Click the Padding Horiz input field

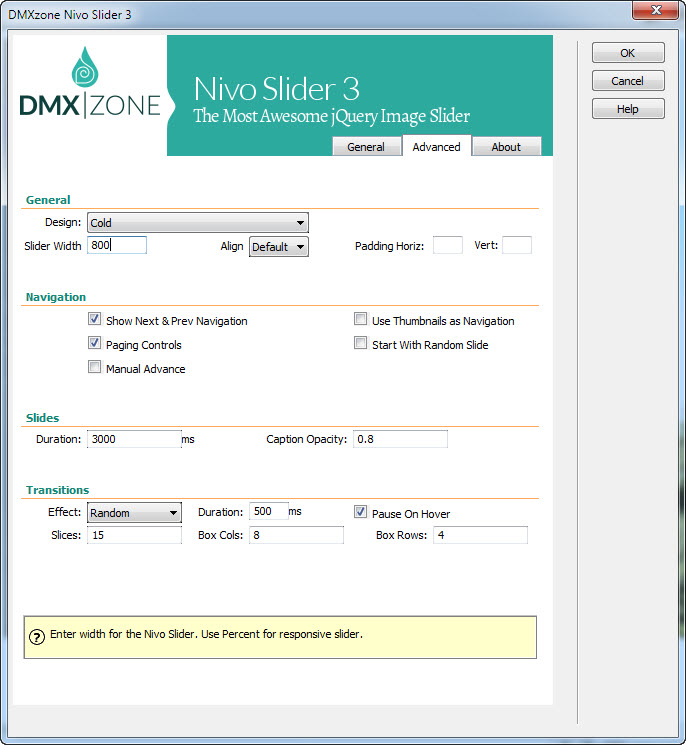coord(448,245)
